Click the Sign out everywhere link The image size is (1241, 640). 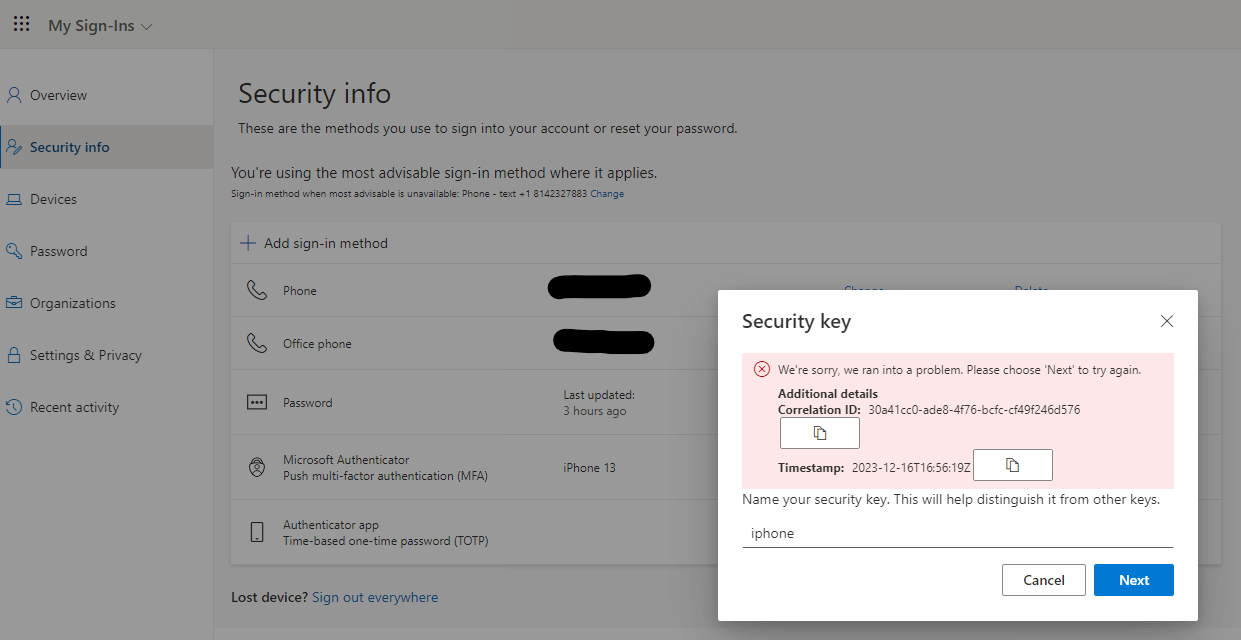coord(375,597)
